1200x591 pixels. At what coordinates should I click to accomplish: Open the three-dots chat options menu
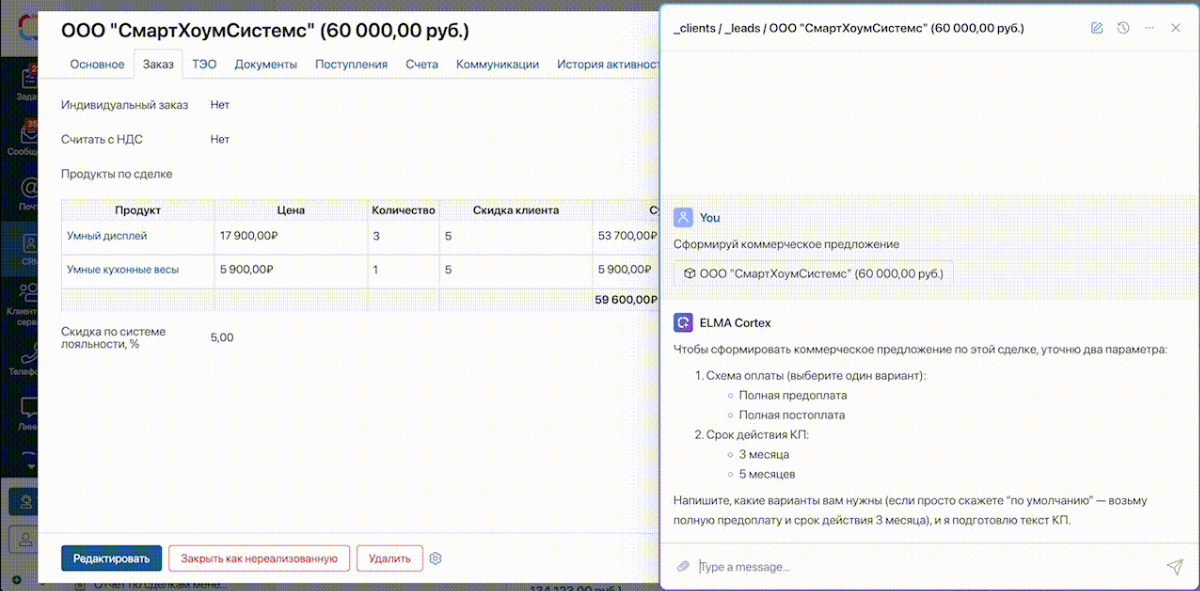click(1149, 28)
